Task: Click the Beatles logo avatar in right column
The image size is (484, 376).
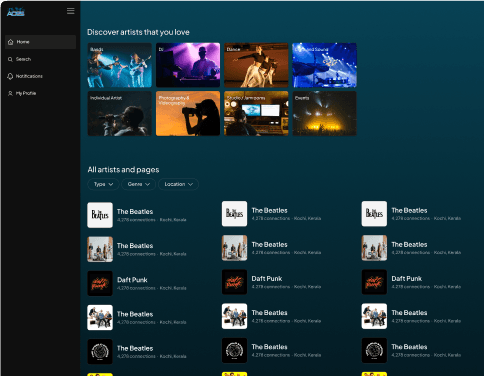Action: click(374, 214)
